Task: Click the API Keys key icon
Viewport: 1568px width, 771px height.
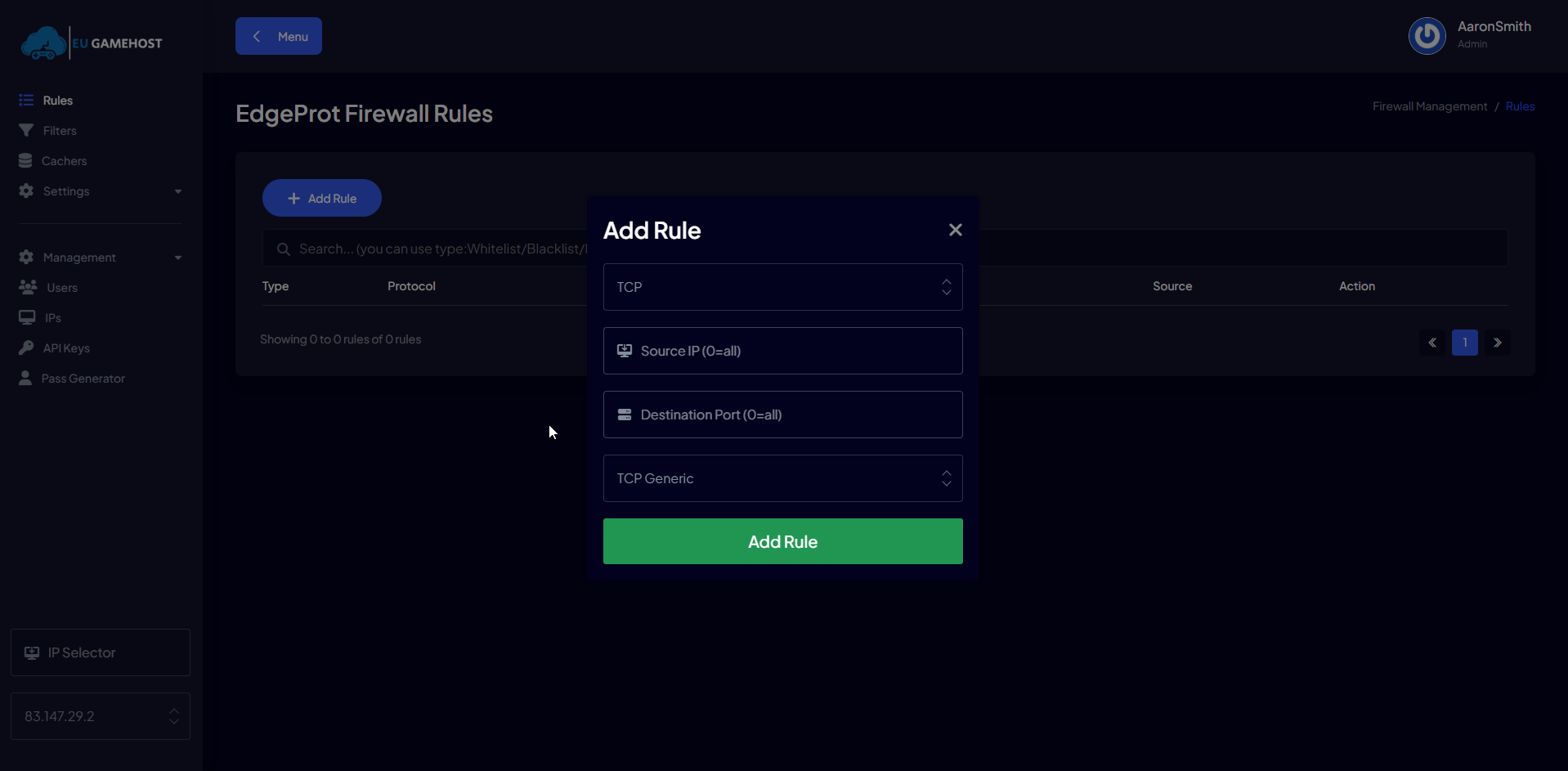Action: (26, 347)
